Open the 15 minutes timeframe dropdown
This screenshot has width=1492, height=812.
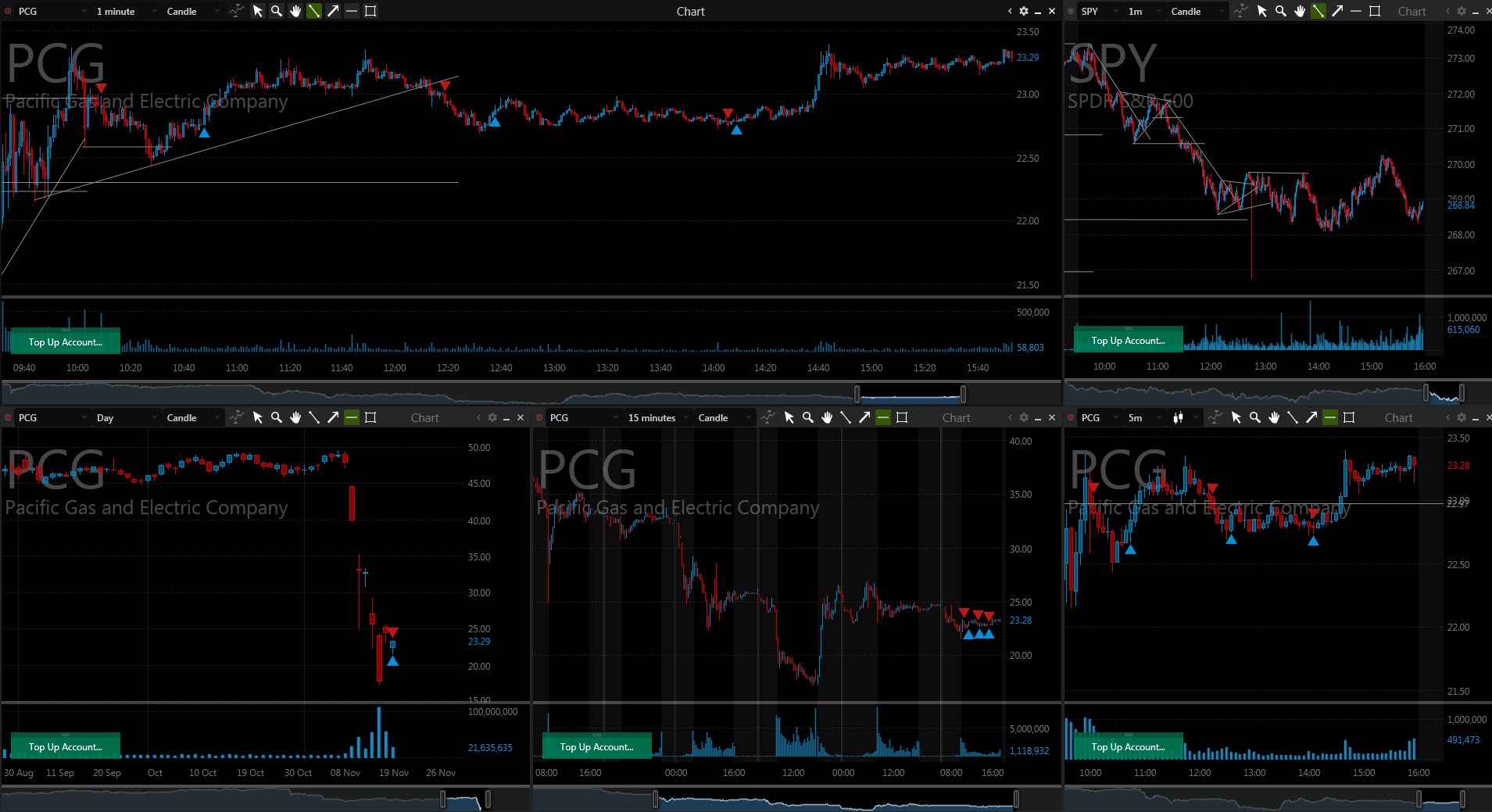pos(658,417)
